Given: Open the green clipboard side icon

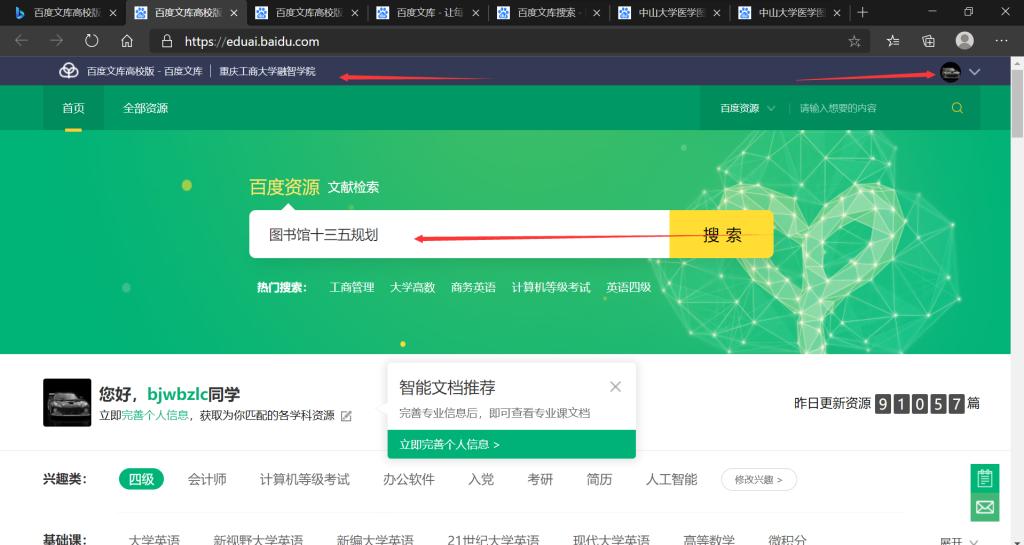Looking at the screenshot, I should 984,478.
